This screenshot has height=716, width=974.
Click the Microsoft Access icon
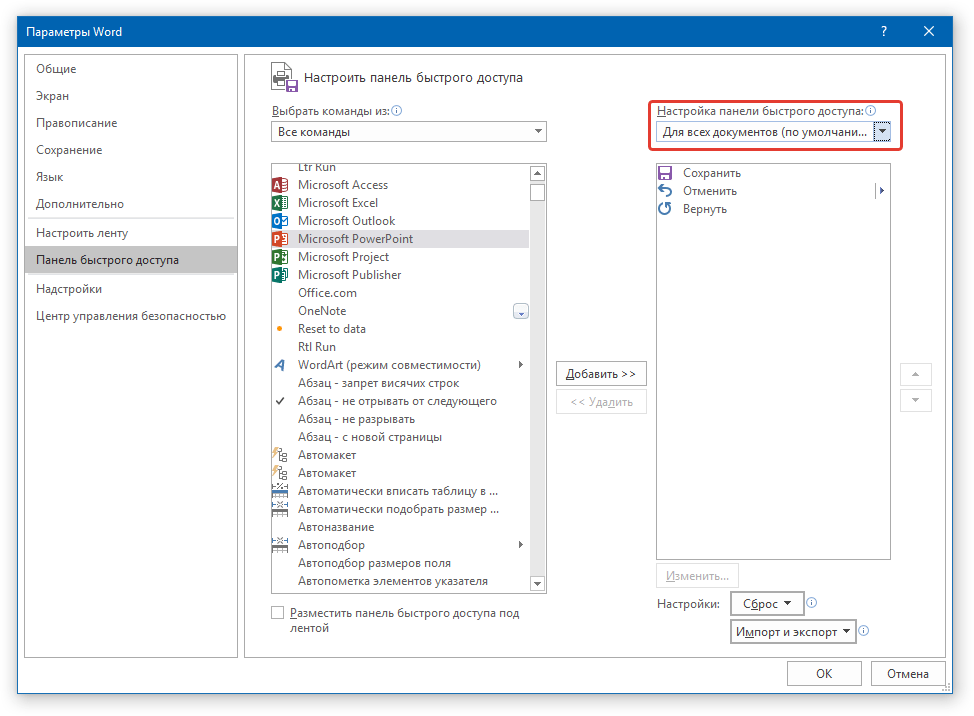[x=280, y=185]
